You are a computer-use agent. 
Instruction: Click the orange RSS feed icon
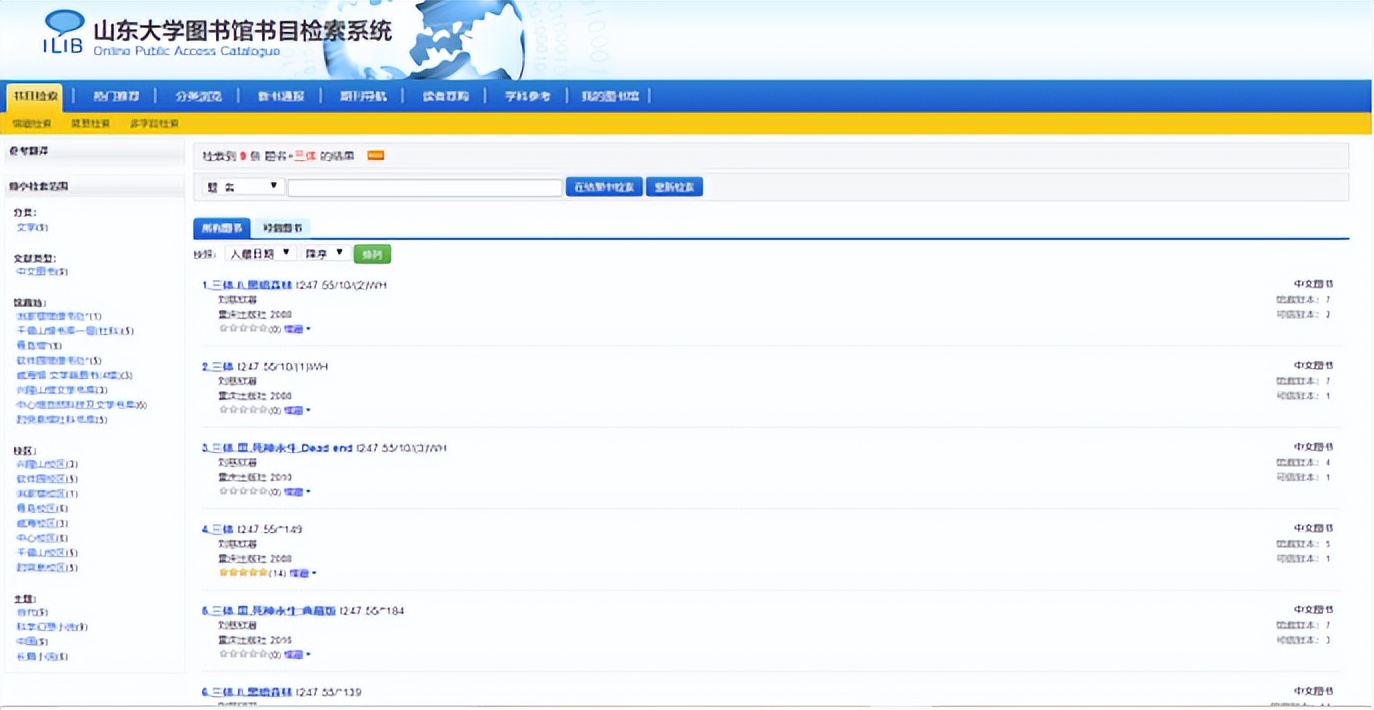click(x=375, y=155)
